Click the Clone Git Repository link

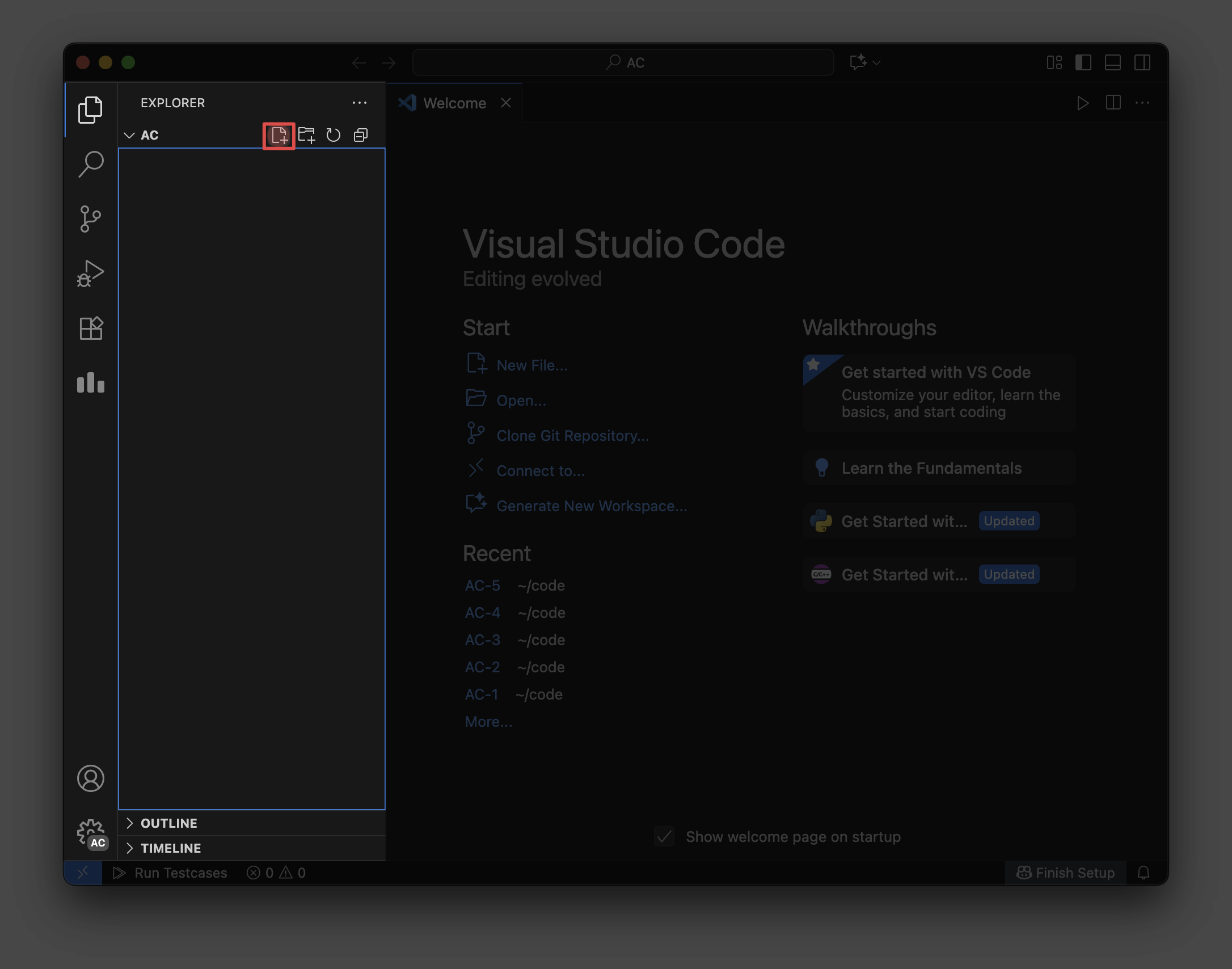tap(572, 436)
